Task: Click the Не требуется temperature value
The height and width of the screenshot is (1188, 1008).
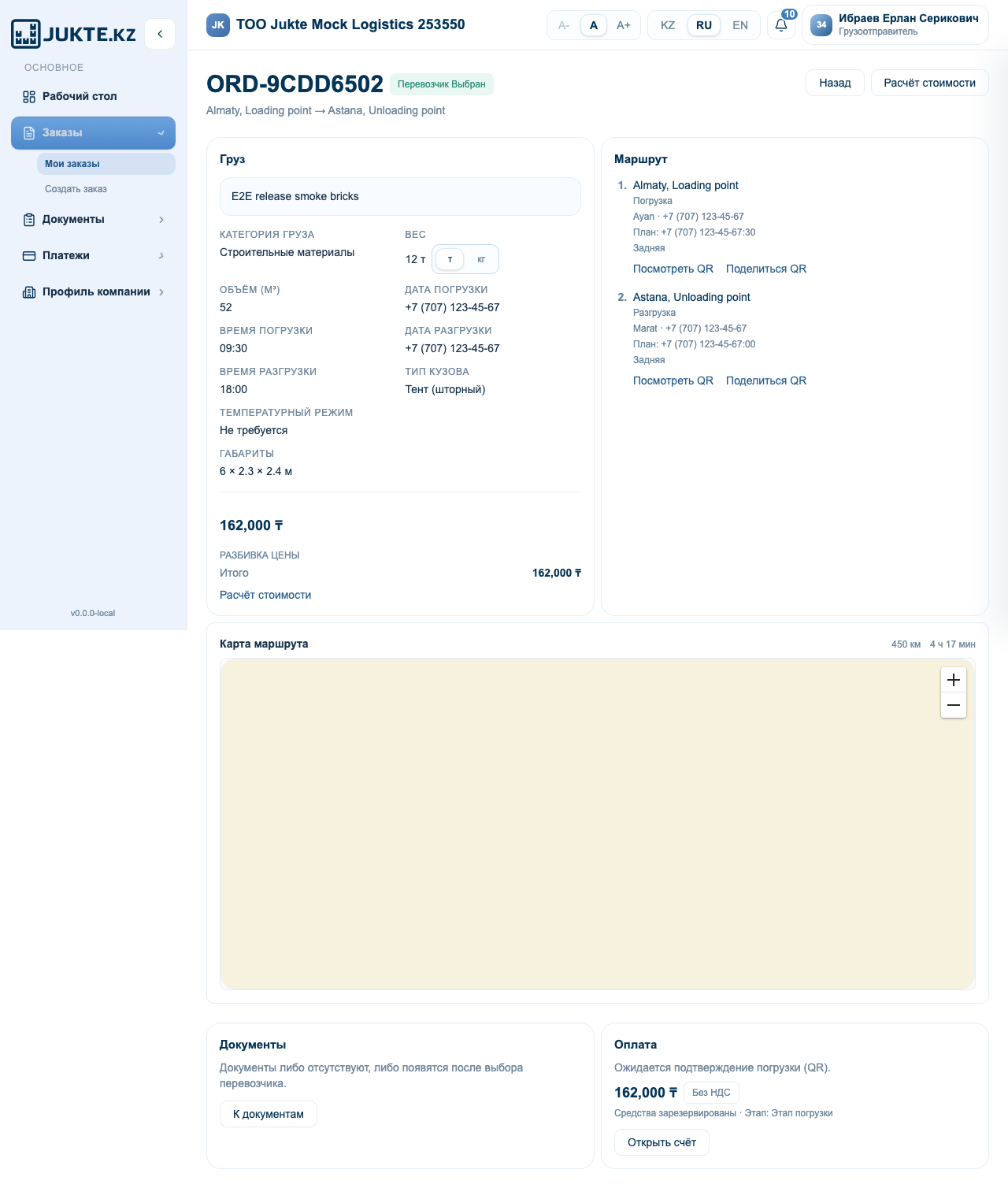Action: pos(254,430)
